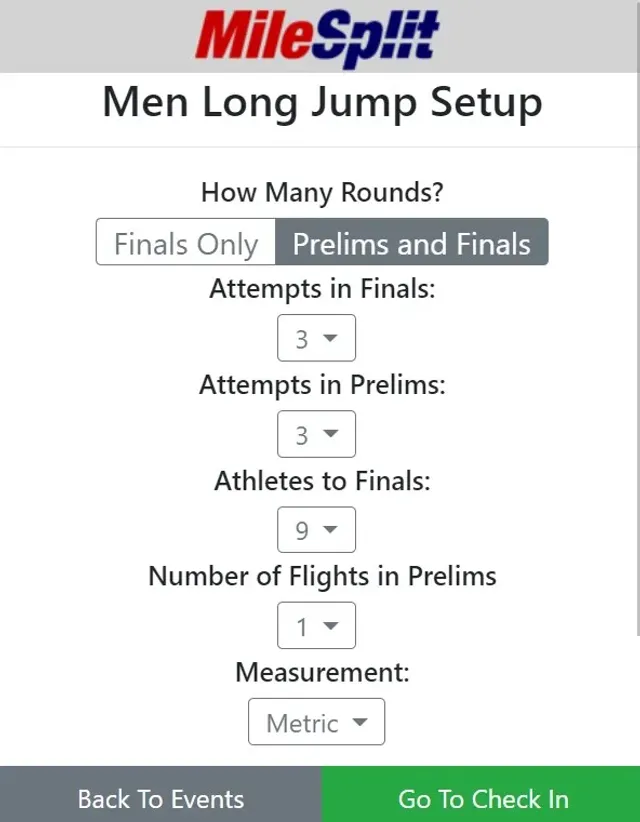
Task: Click the caret arrow in Attempts in Finals
Action: [330, 338]
